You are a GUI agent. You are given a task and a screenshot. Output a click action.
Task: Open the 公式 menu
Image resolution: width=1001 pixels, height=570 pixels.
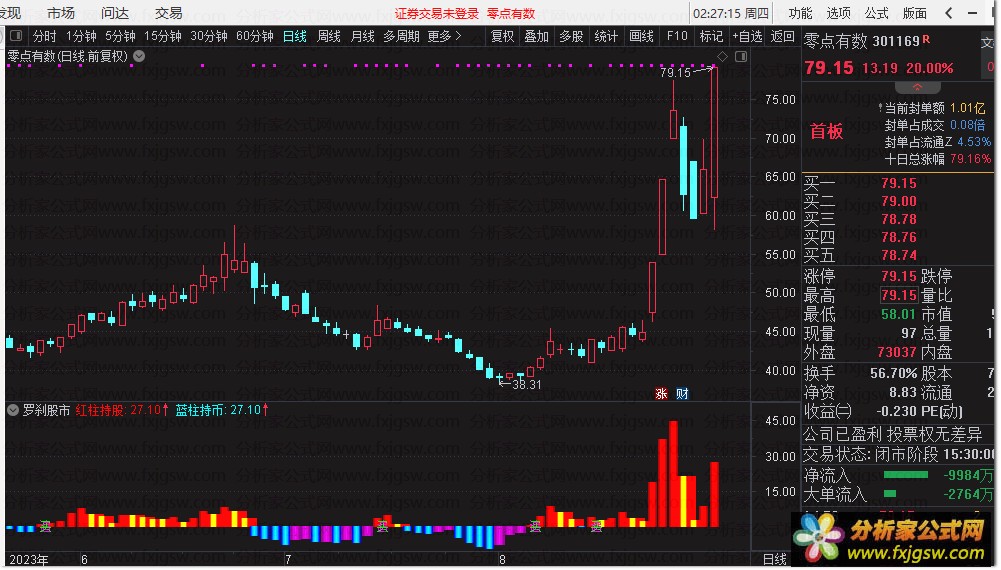(x=877, y=13)
